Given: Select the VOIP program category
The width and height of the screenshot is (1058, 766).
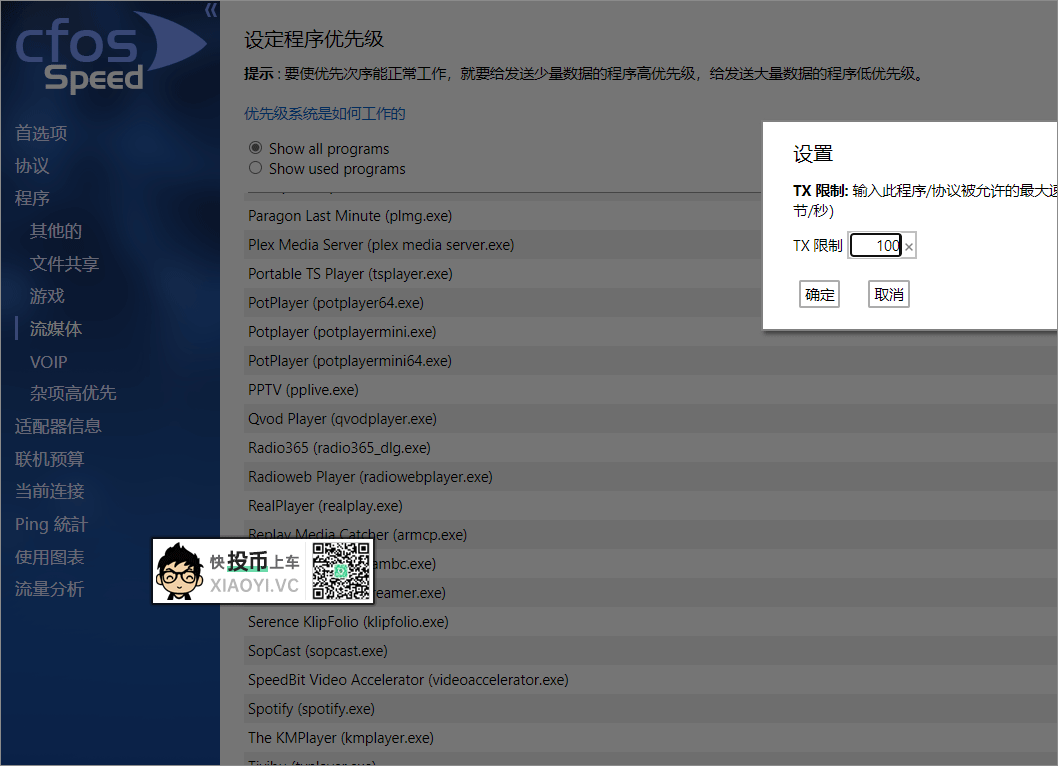Looking at the screenshot, I should [x=49, y=362].
